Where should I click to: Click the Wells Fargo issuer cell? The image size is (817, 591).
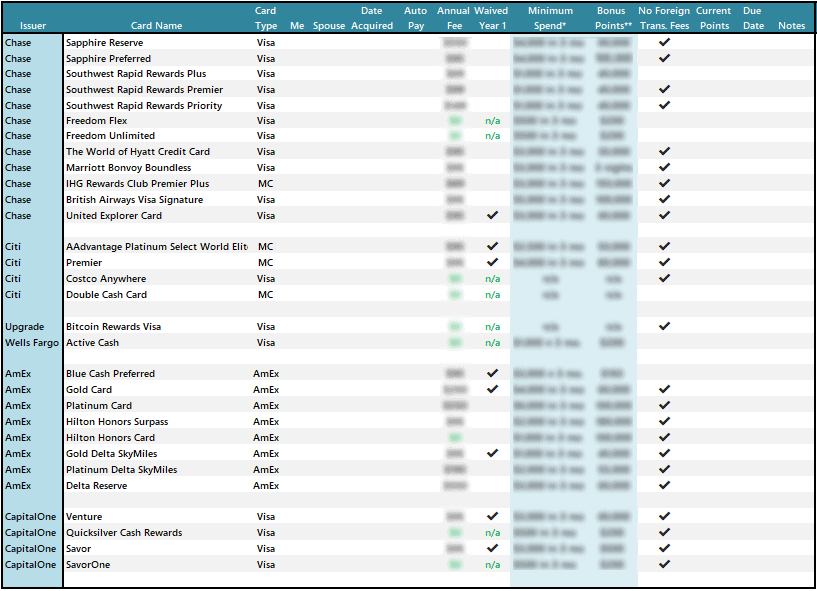[x=30, y=342]
